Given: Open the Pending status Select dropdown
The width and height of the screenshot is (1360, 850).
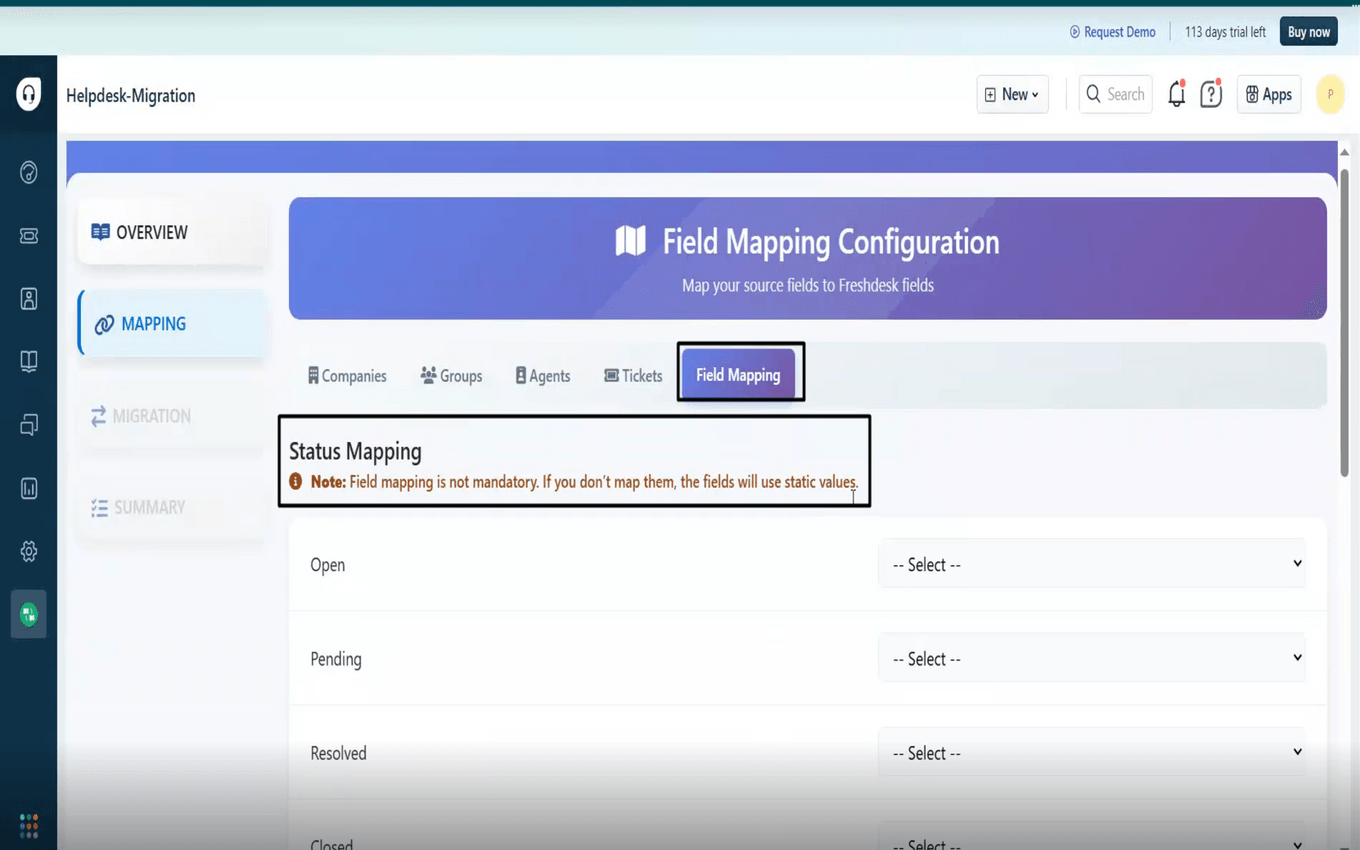Looking at the screenshot, I should pos(1092,658).
